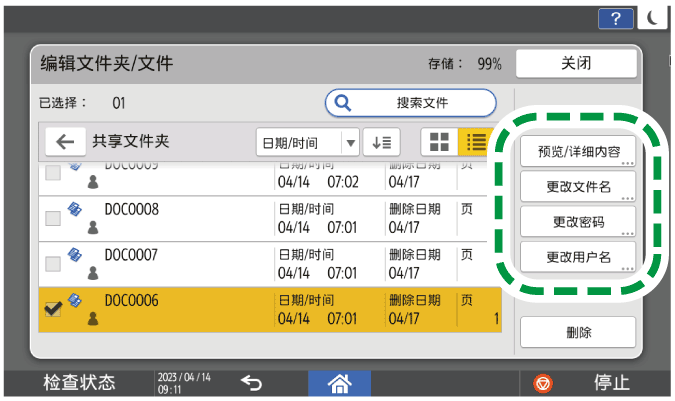Switch to list view icon
Screen dimensions: 675x401
click(471, 142)
